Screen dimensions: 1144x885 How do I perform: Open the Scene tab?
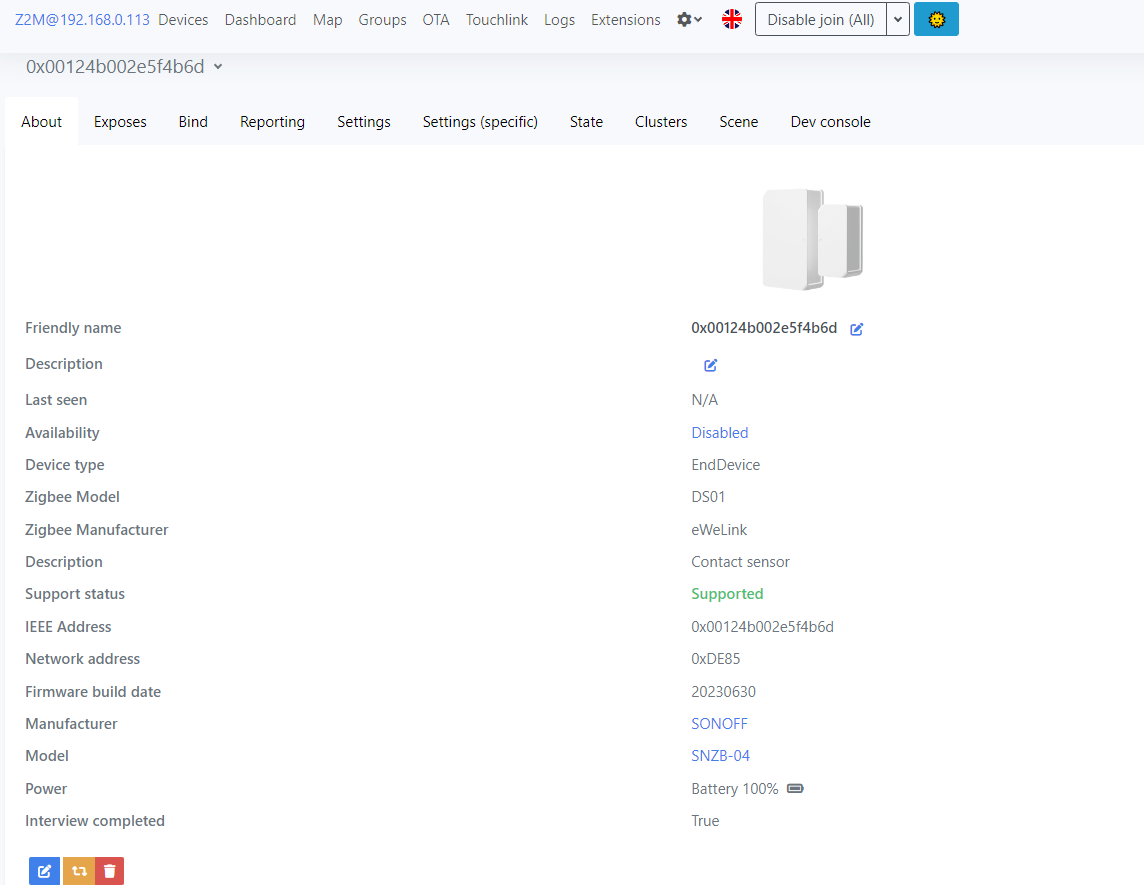point(738,122)
